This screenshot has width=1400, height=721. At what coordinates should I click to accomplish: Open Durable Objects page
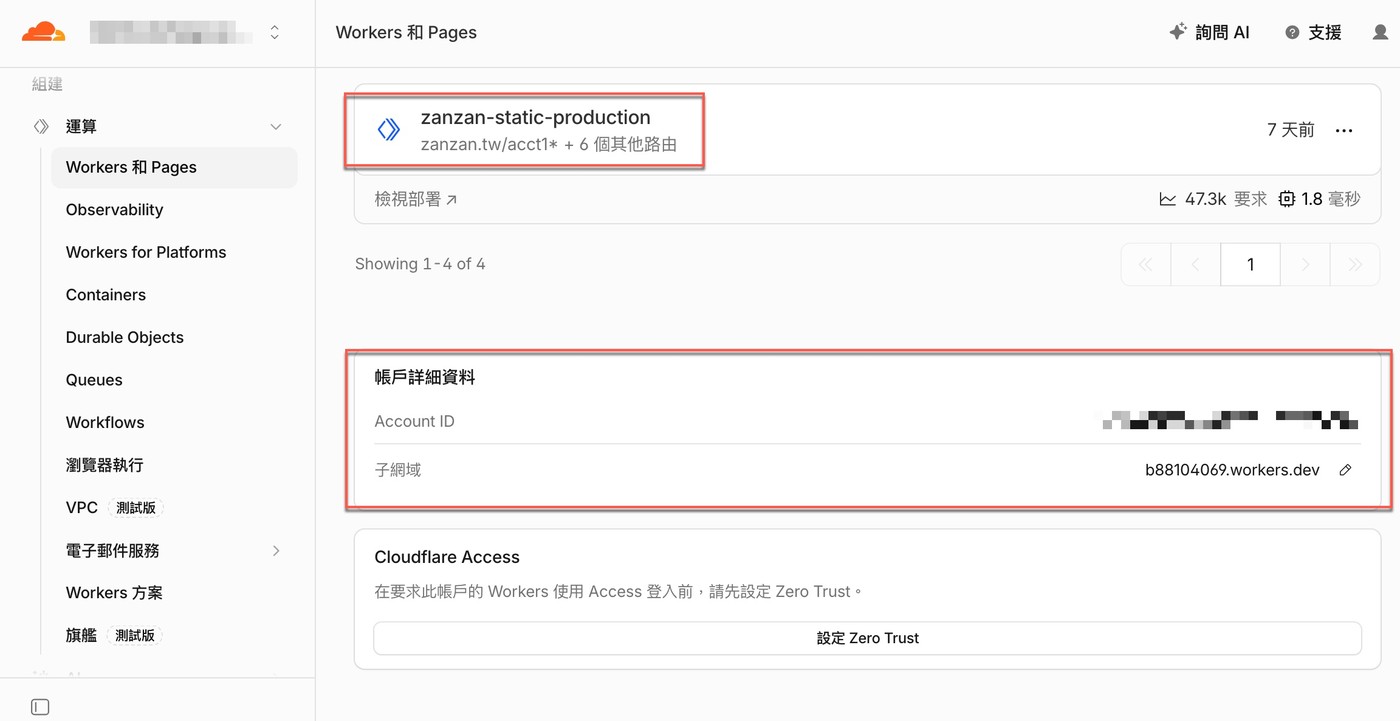(125, 337)
